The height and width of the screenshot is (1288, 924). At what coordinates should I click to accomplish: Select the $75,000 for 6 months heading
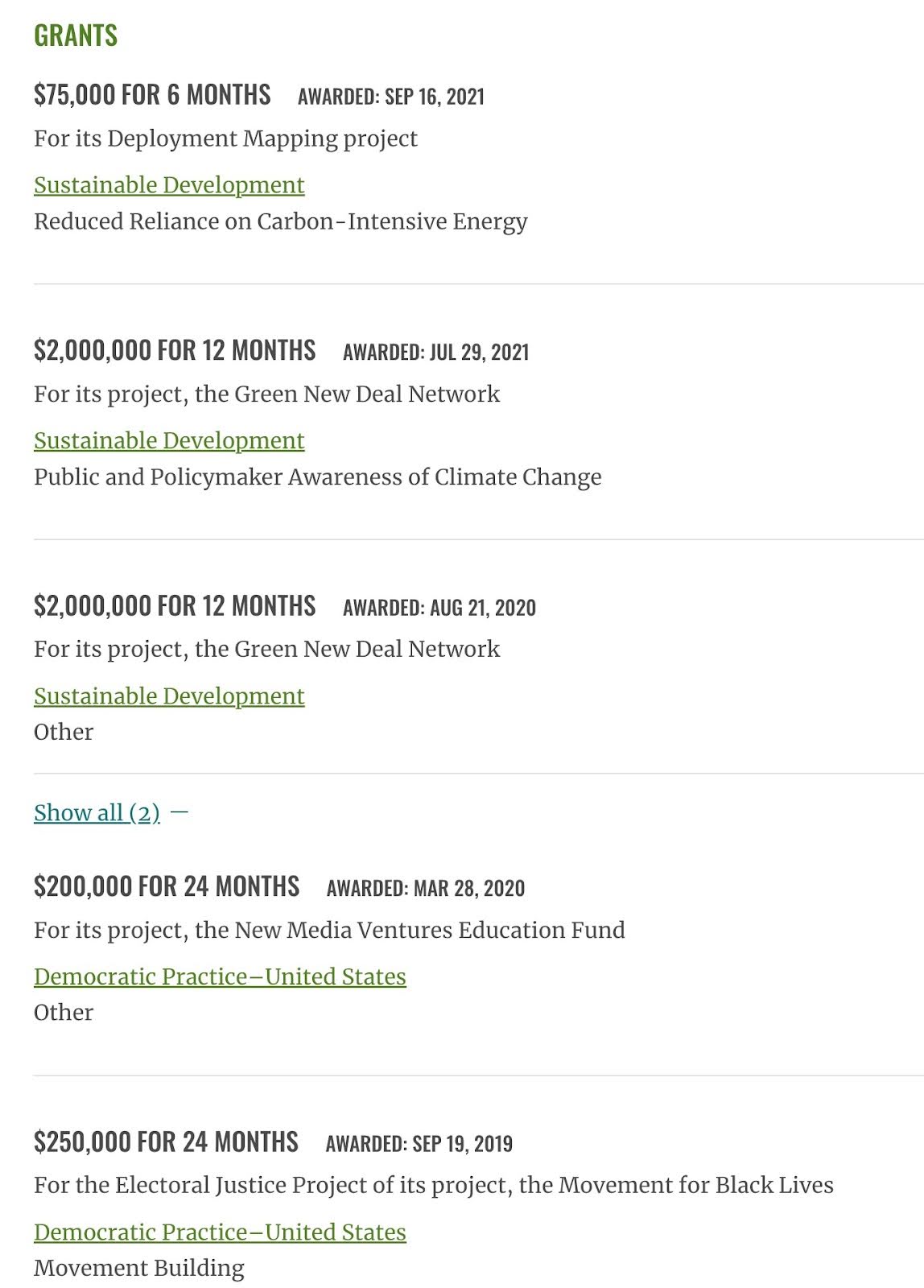(152, 95)
